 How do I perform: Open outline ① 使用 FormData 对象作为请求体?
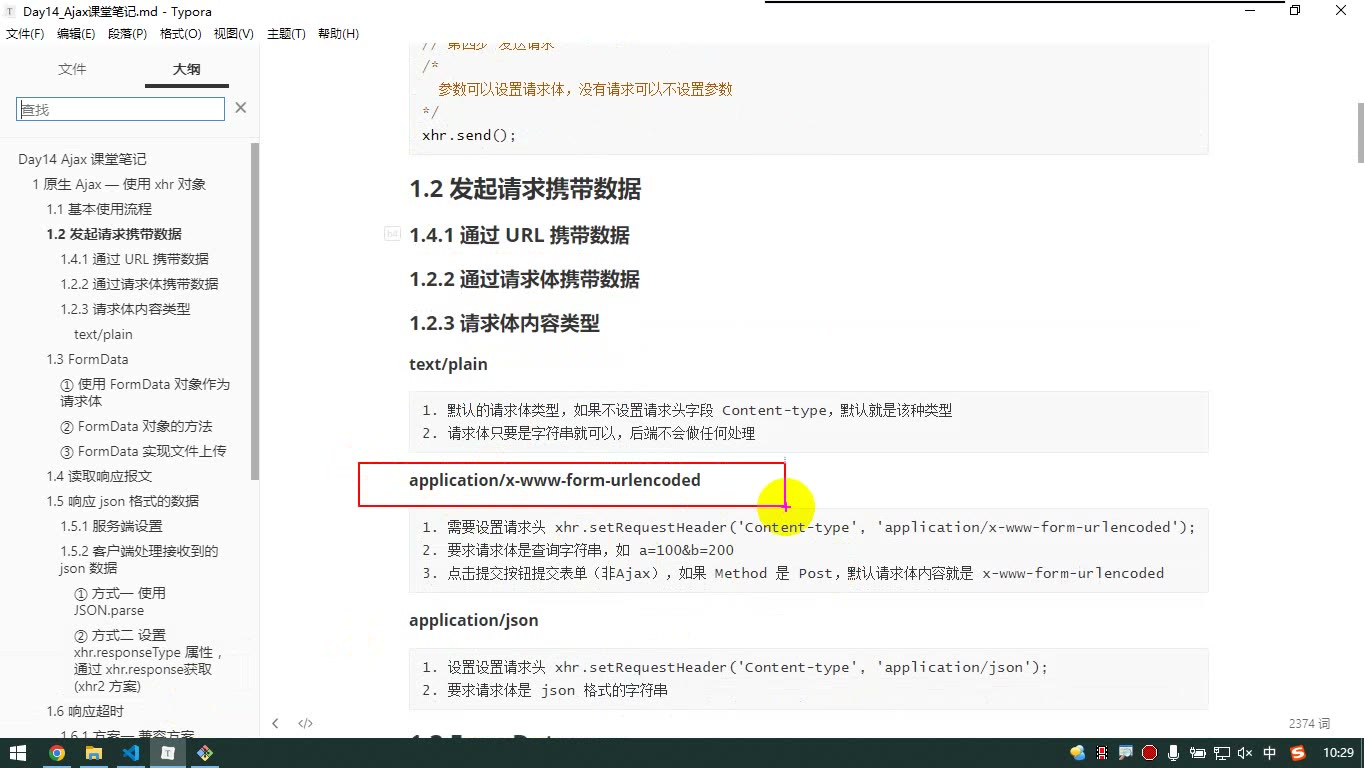(145, 392)
